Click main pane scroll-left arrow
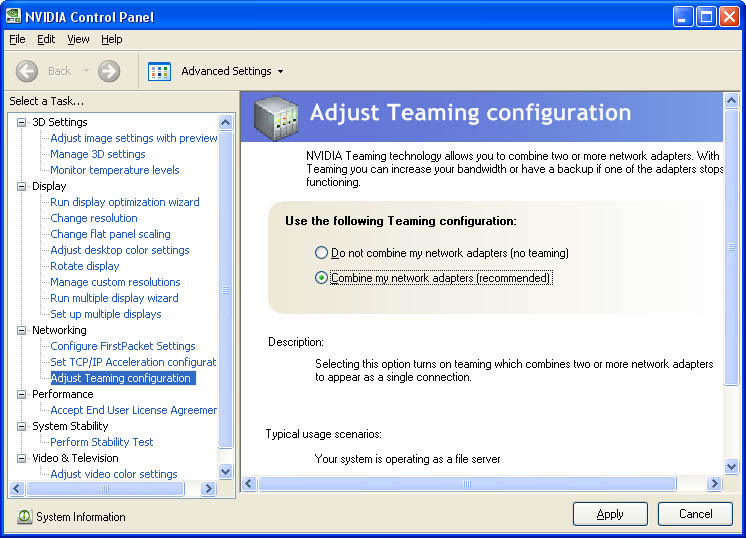Screen dimensions: 746x538 click(x=249, y=484)
